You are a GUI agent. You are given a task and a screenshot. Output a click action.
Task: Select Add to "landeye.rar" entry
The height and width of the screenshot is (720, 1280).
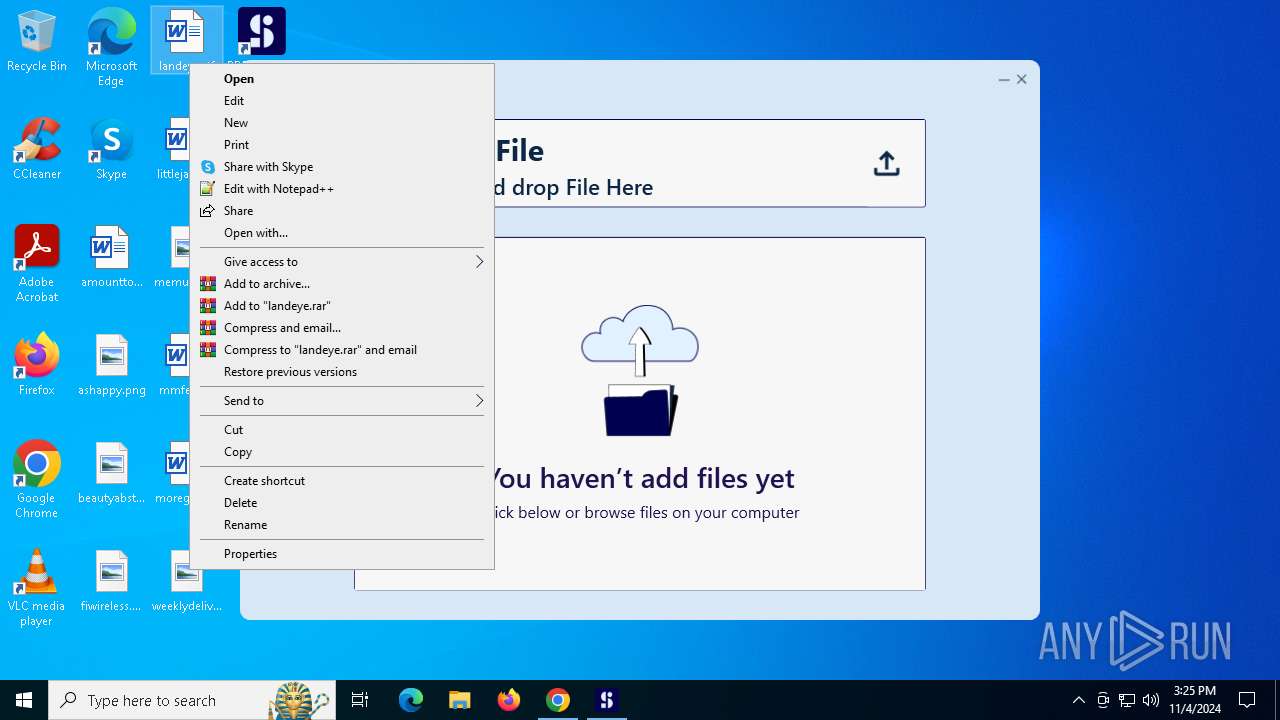pyautogui.click(x=342, y=306)
